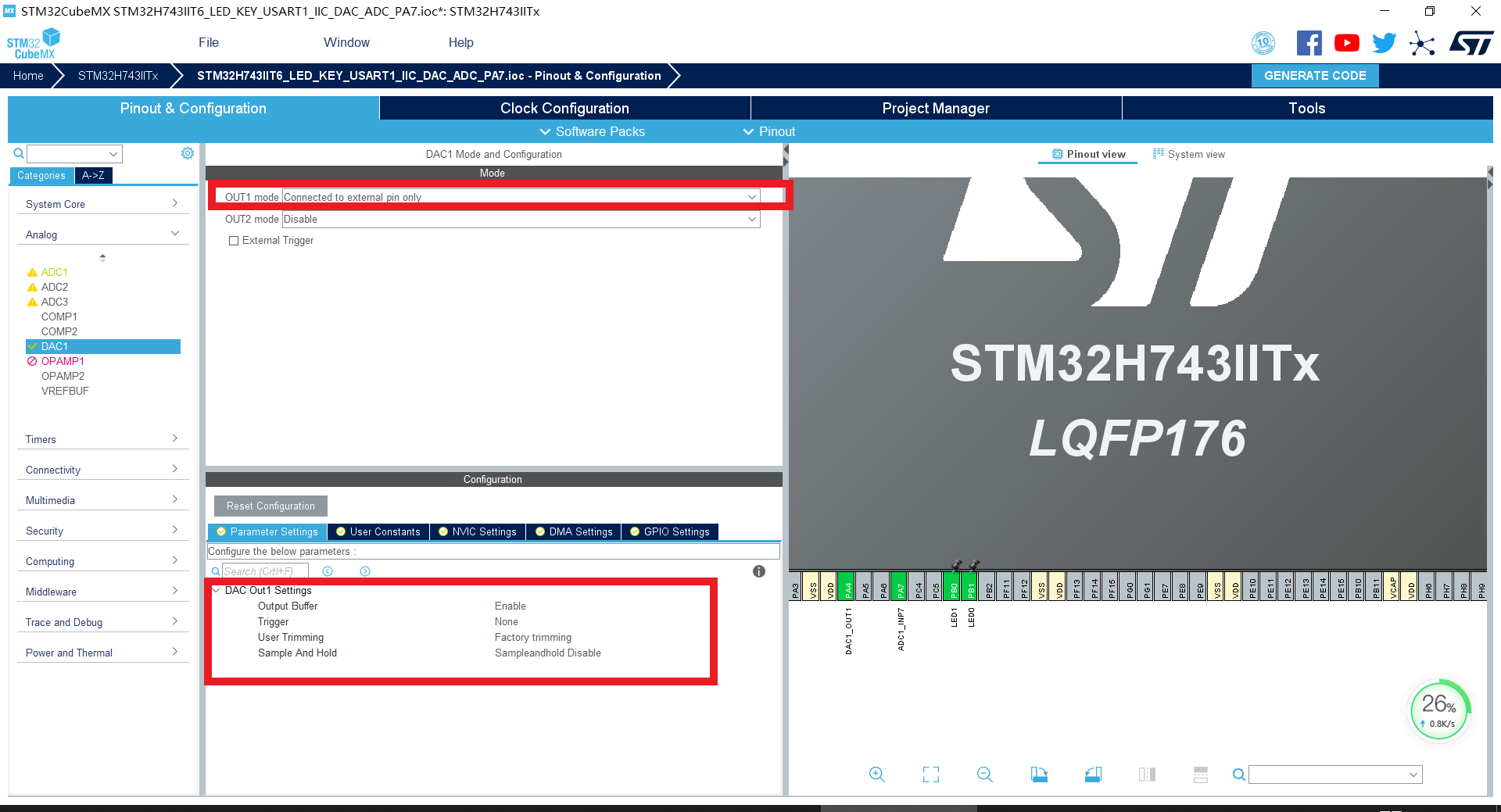
Task: Select DAC1 in the Analog peripheral list
Action: click(x=102, y=346)
